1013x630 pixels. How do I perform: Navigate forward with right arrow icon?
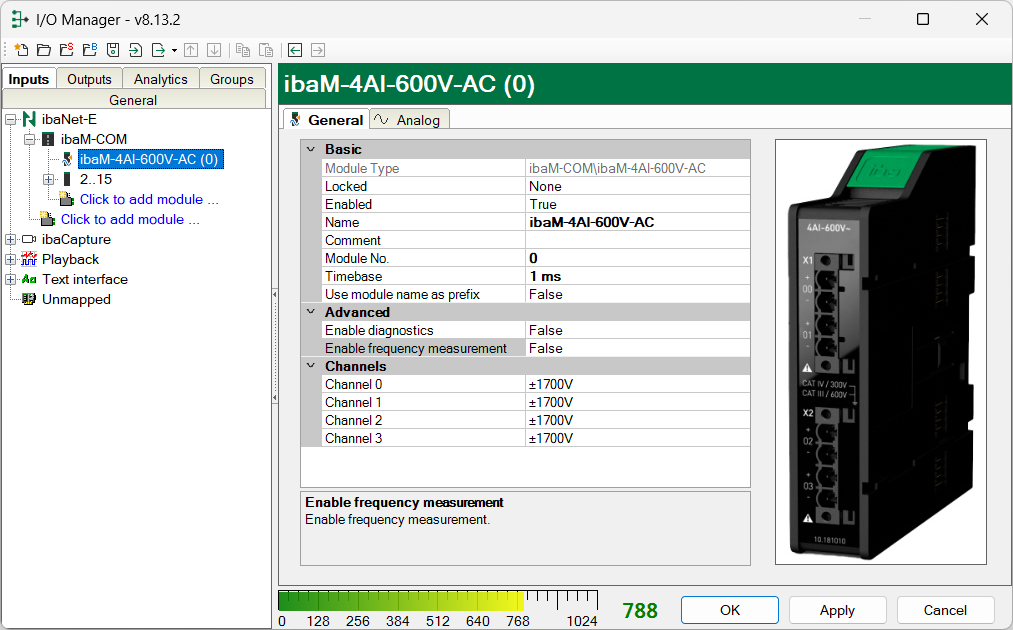(318, 50)
